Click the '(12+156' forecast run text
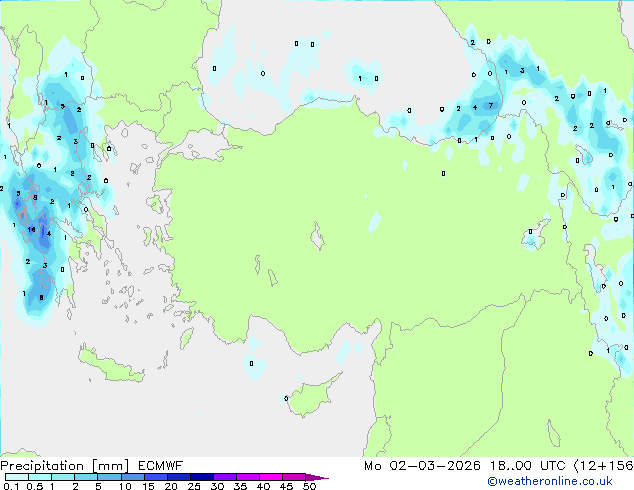 coord(604,466)
